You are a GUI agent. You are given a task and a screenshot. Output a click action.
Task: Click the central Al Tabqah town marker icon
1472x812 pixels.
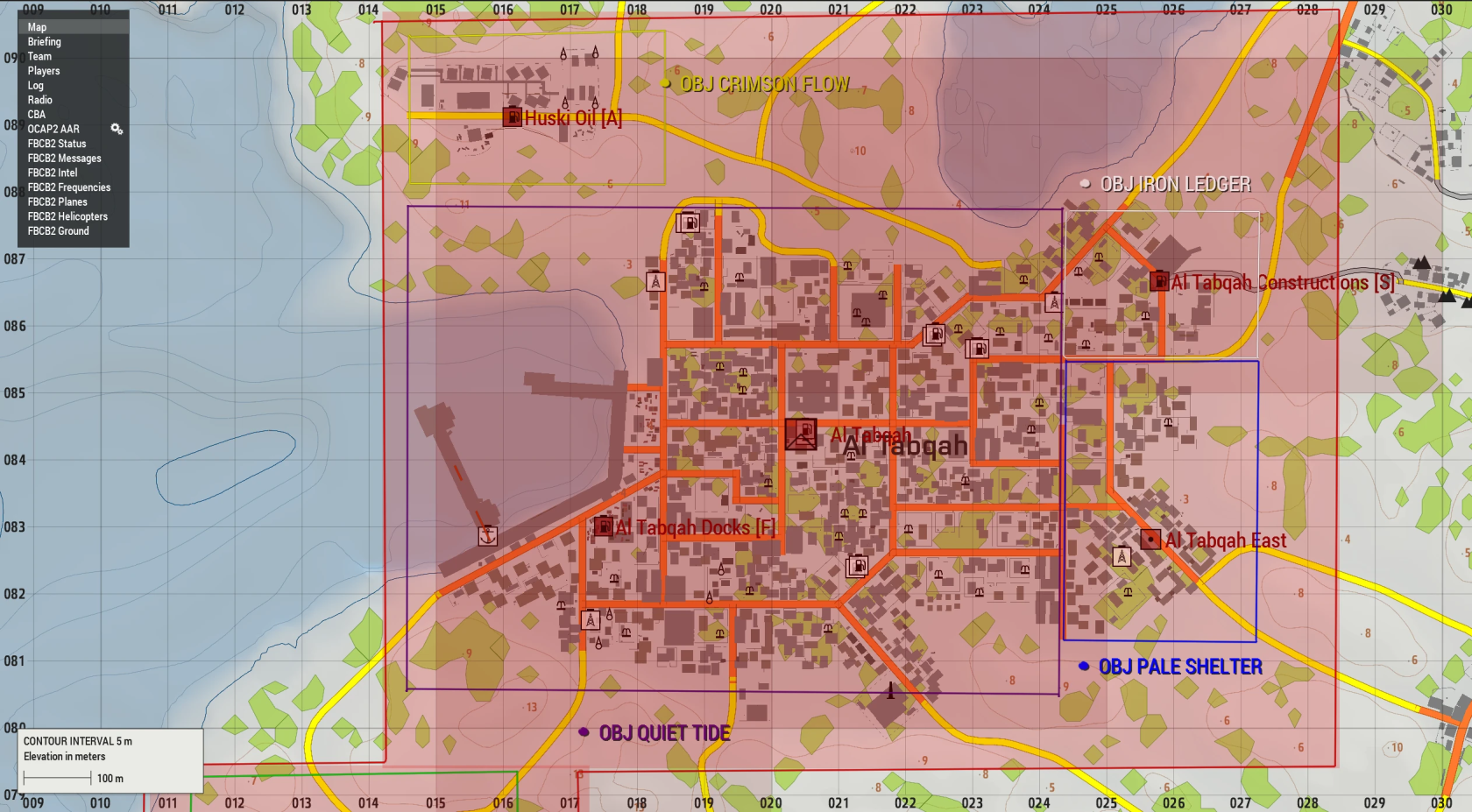(801, 434)
